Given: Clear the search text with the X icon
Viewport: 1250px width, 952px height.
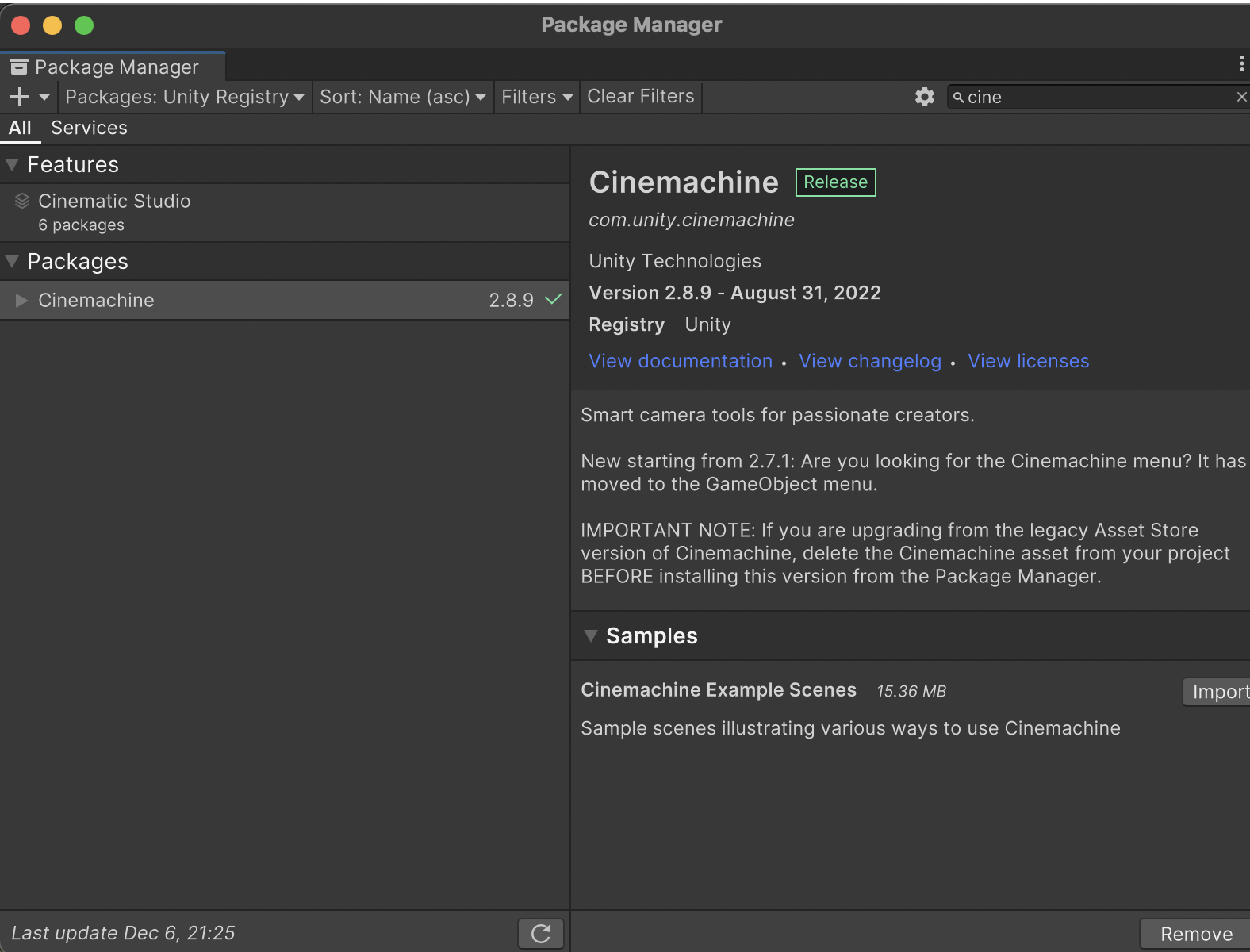Looking at the screenshot, I should [x=1241, y=97].
